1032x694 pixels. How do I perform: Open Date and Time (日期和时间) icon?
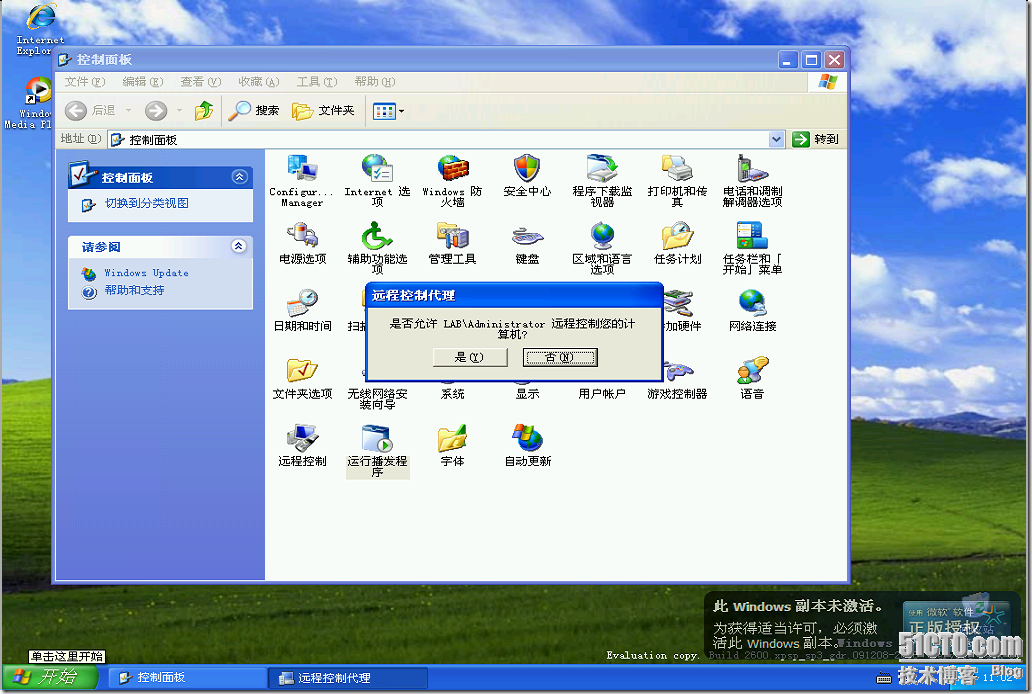point(302,310)
